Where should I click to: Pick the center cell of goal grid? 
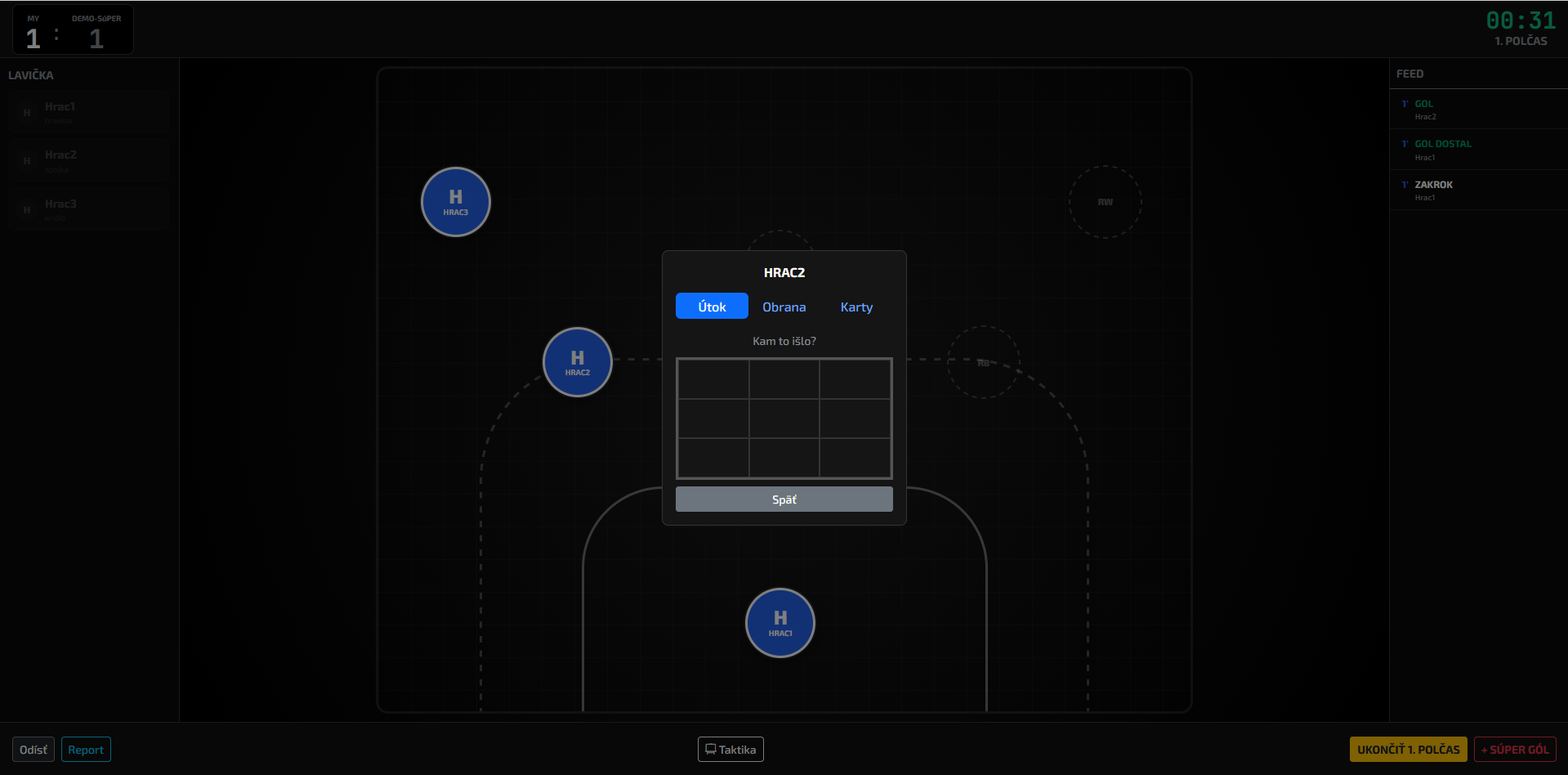784,419
